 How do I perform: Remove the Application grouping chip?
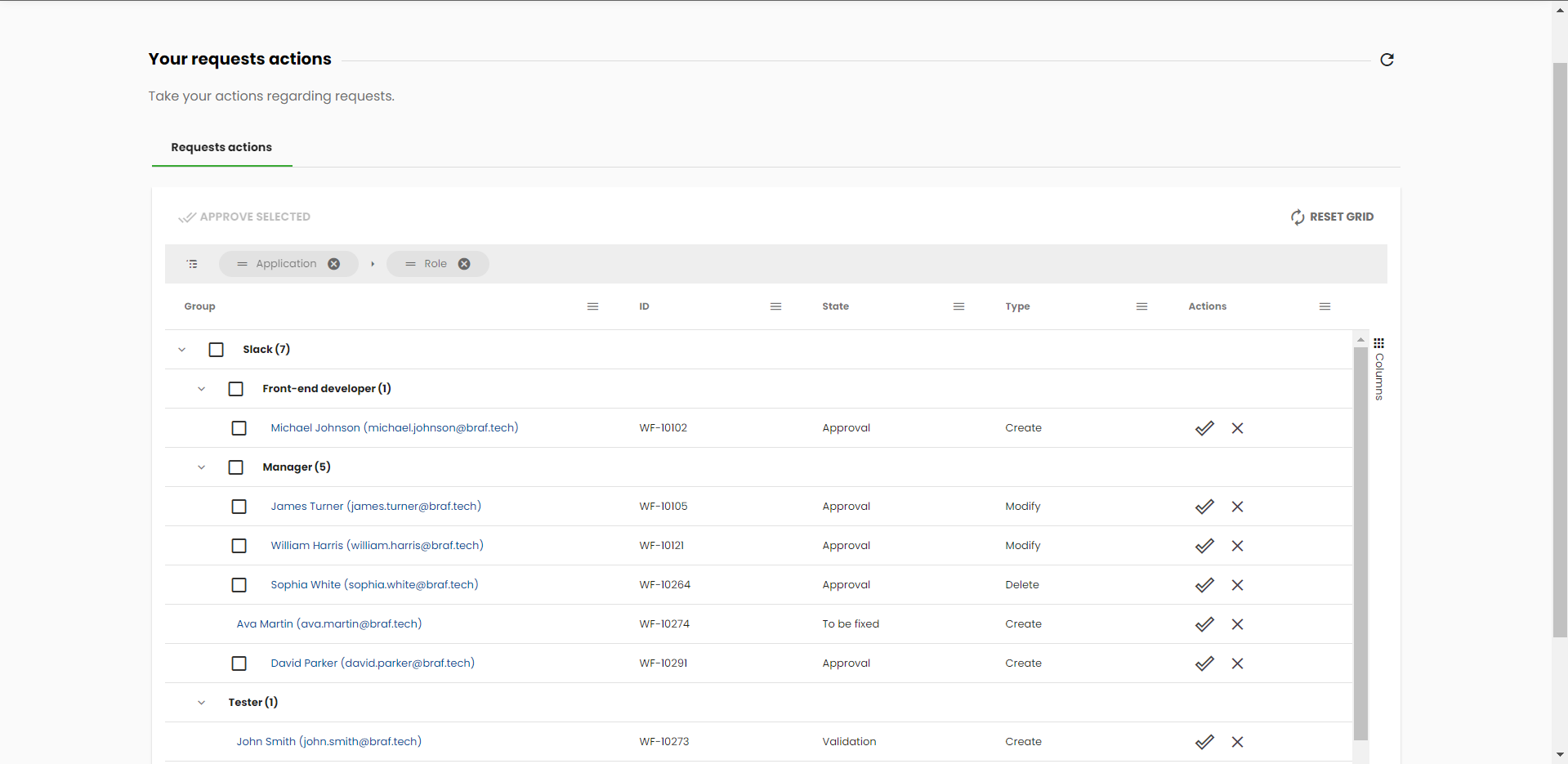(333, 264)
